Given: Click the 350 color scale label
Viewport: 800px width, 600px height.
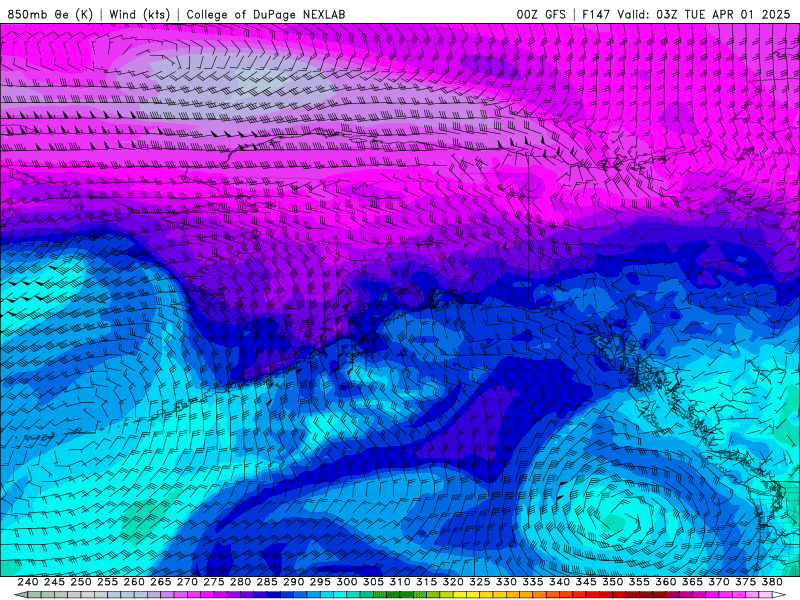Looking at the screenshot, I should (x=612, y=582).
